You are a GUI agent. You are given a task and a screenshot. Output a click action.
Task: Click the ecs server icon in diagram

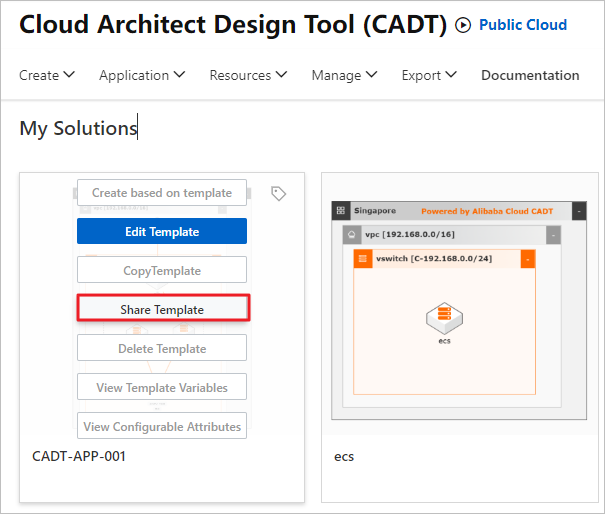444,318
